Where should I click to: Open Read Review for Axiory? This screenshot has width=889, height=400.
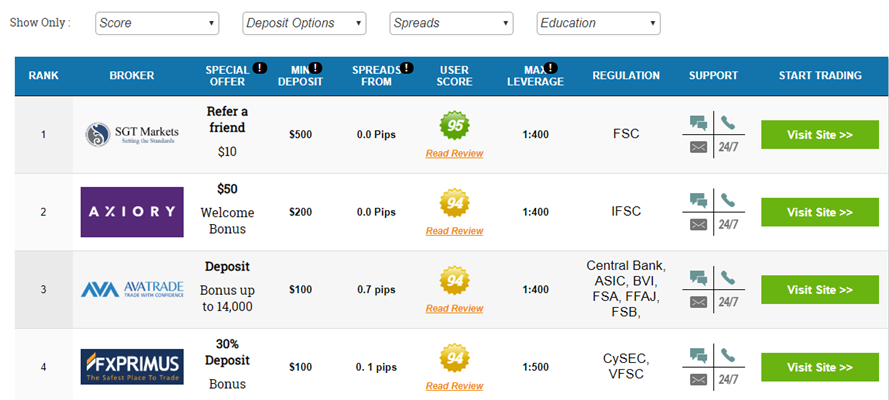click(x=455, y=231)
